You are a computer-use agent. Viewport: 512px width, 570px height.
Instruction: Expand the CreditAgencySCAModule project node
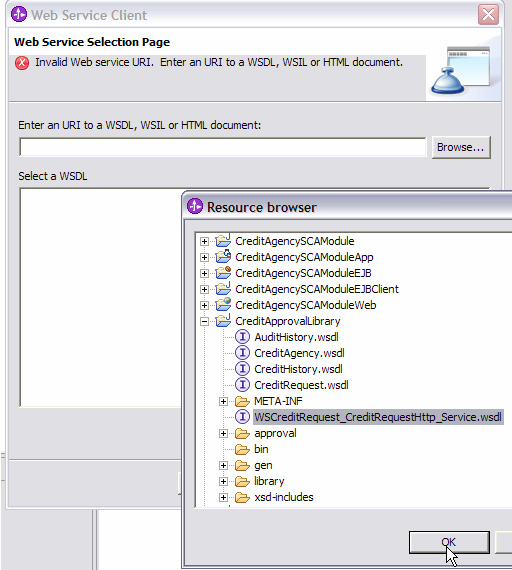[x=204, y=241]
